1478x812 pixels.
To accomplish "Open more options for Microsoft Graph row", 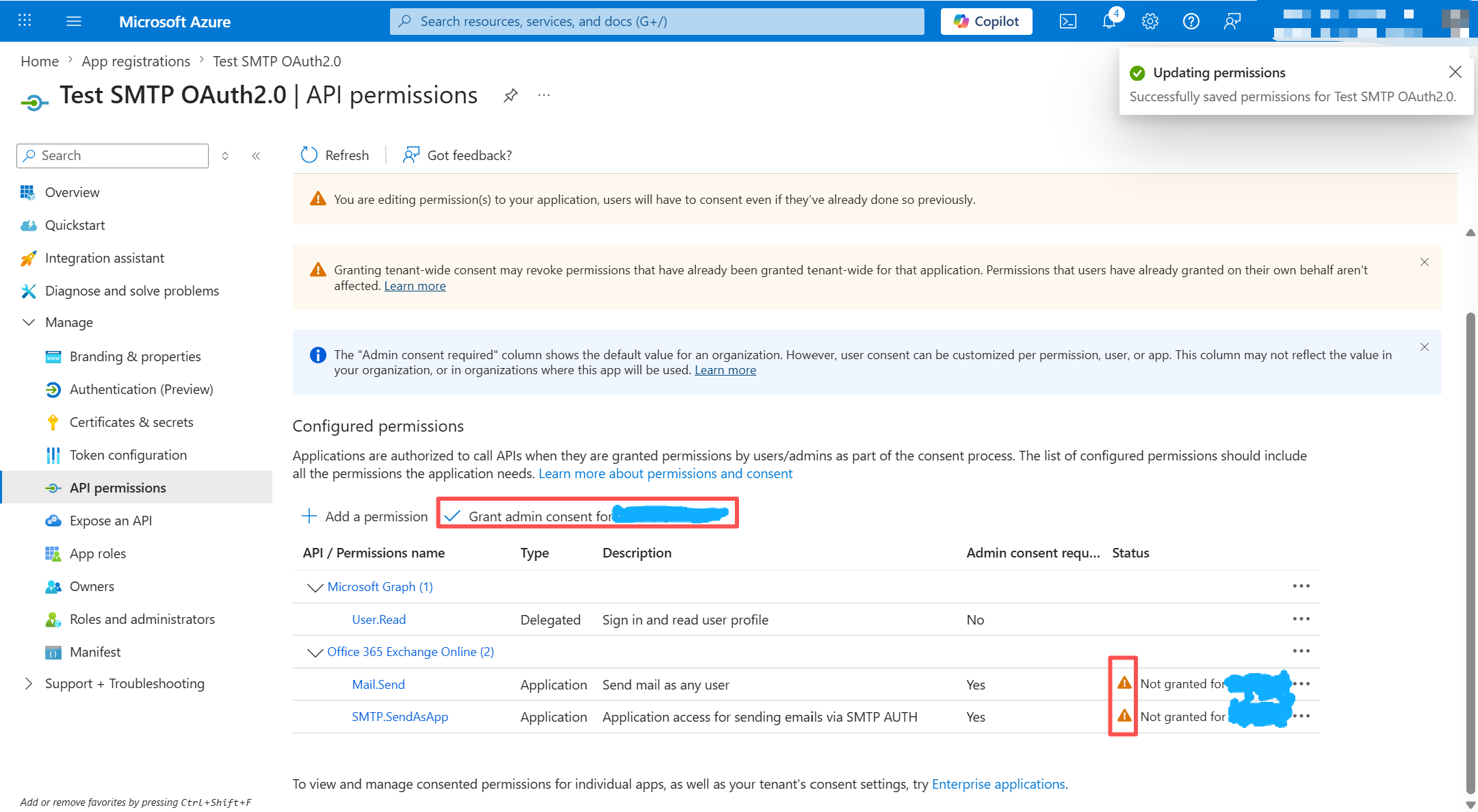I will point(1301,586).
